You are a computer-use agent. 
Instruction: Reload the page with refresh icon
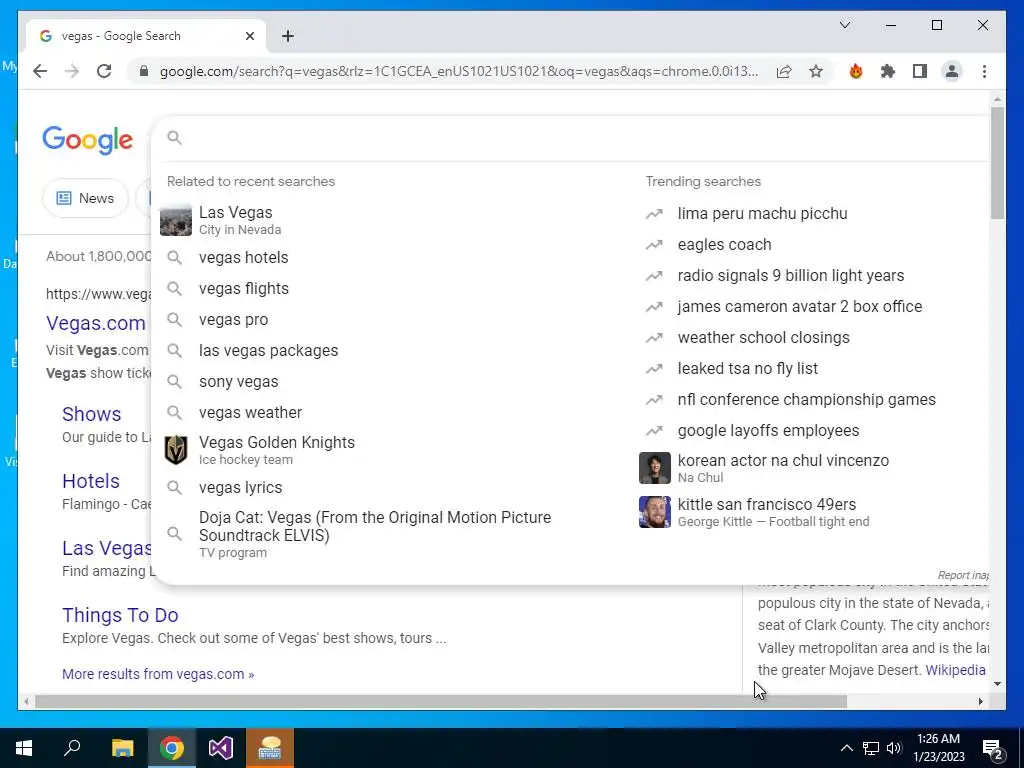104,71
